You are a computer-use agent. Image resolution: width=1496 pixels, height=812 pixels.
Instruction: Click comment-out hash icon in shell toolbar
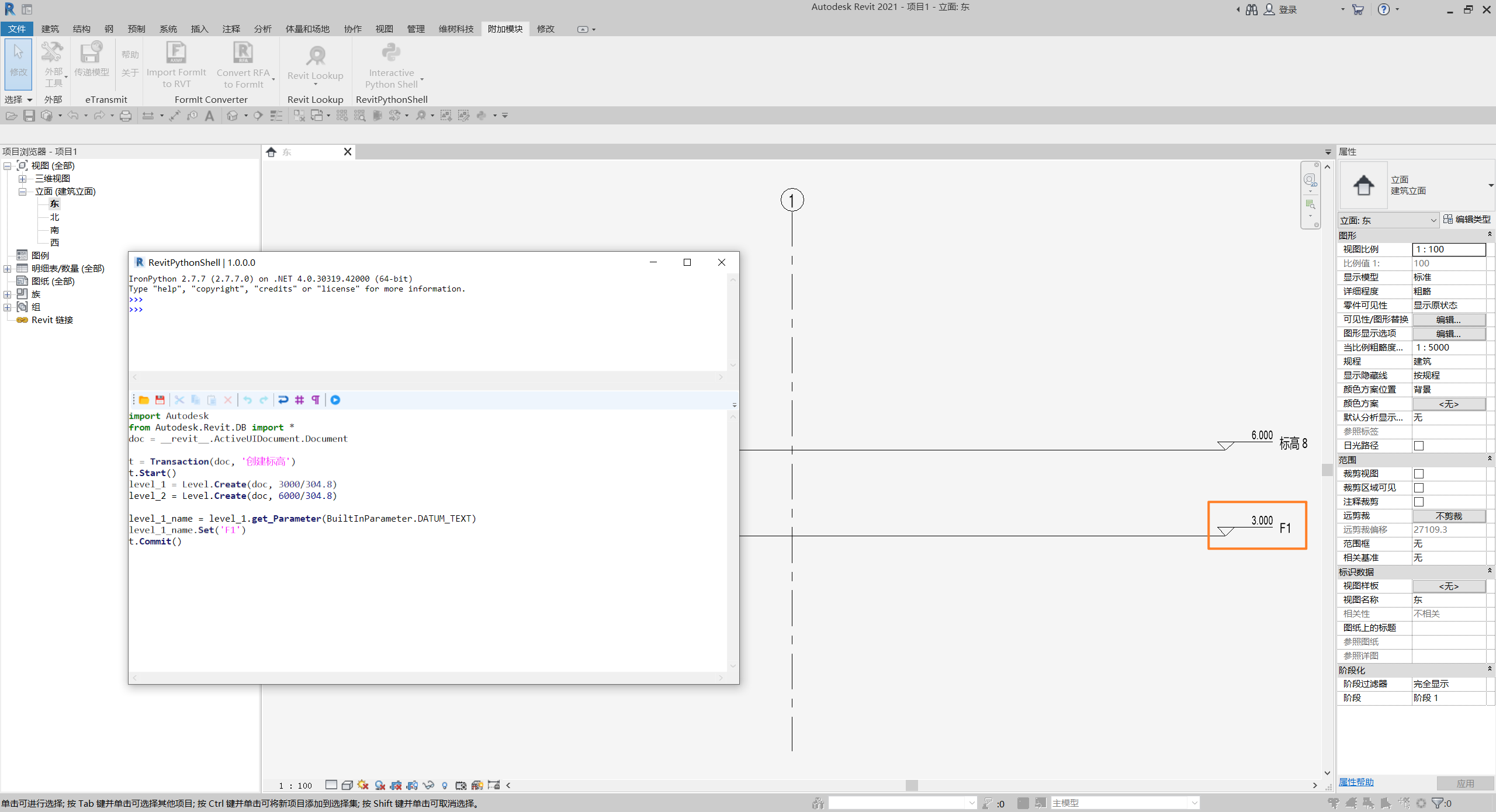[300, 400]
